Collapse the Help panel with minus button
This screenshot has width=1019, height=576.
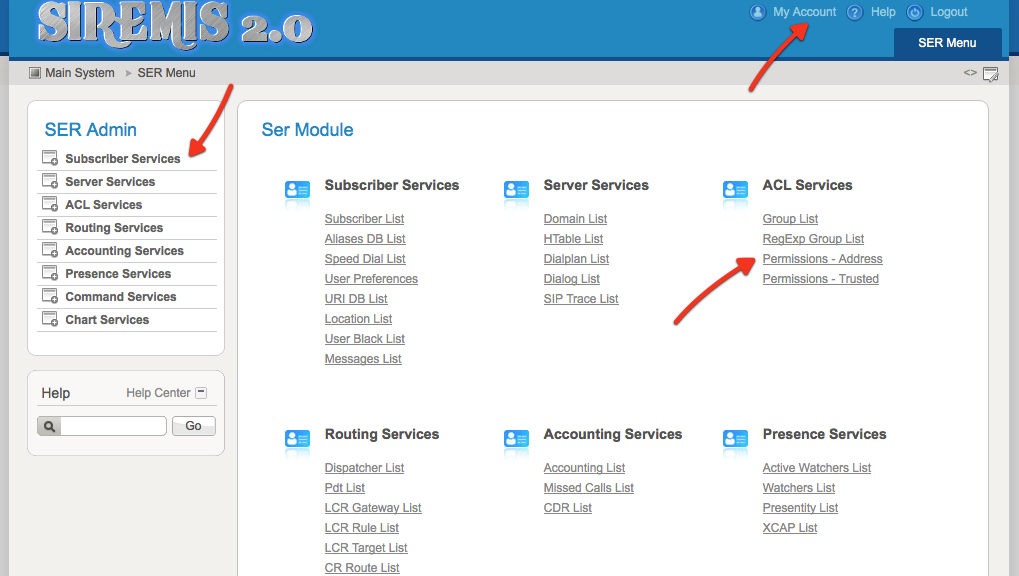point(201,393)
